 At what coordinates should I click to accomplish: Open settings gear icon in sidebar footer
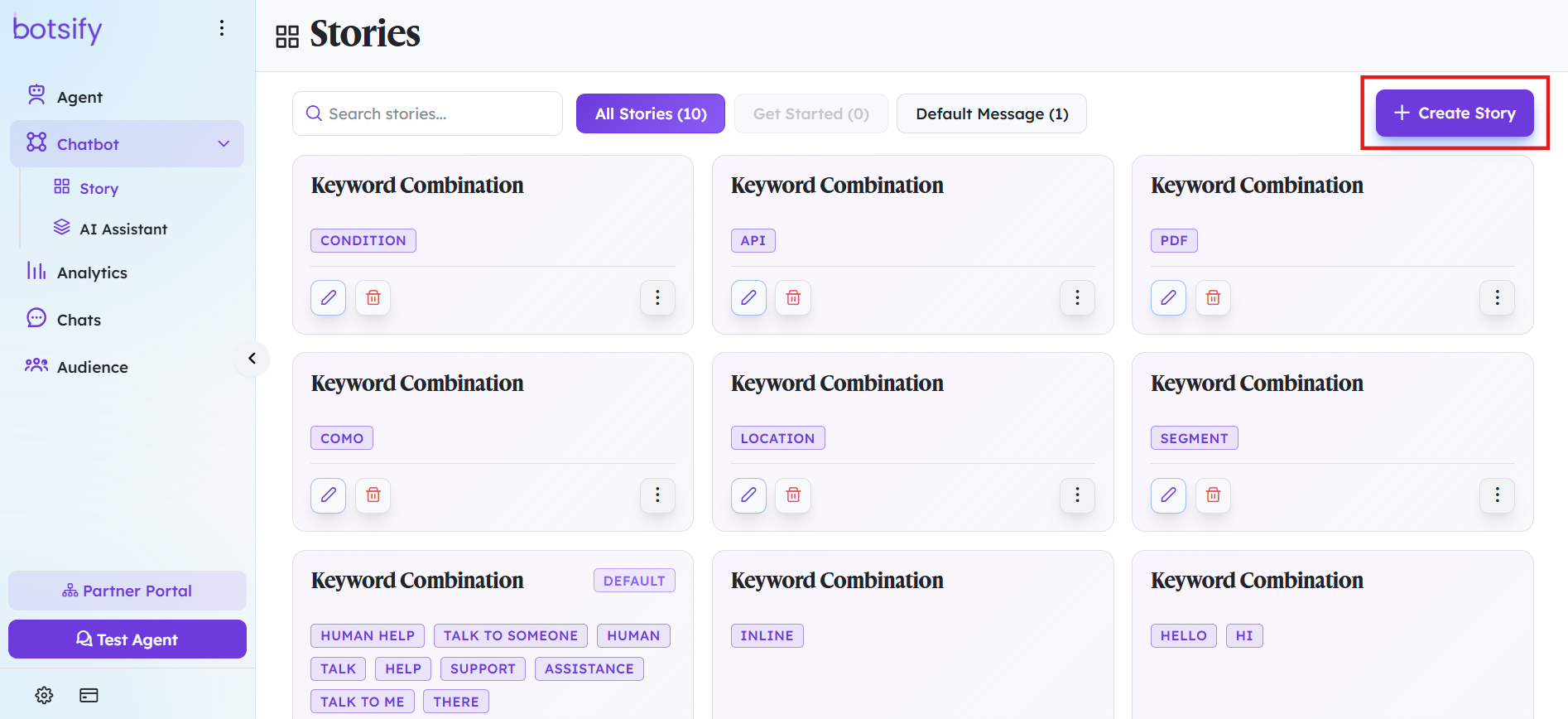pos(45,695)
